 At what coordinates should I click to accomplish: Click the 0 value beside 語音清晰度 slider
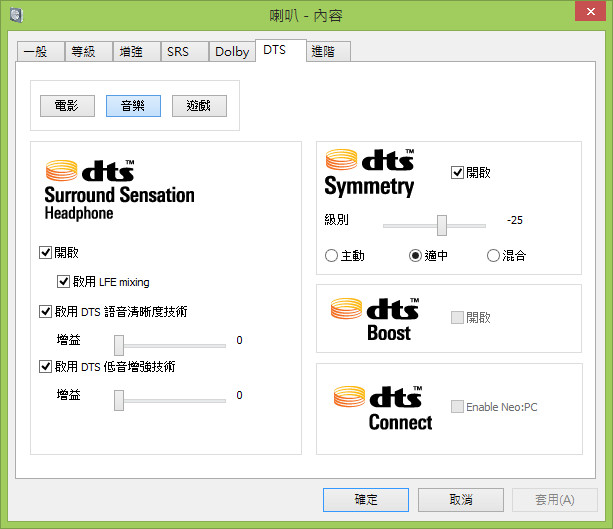pos(239,340)
